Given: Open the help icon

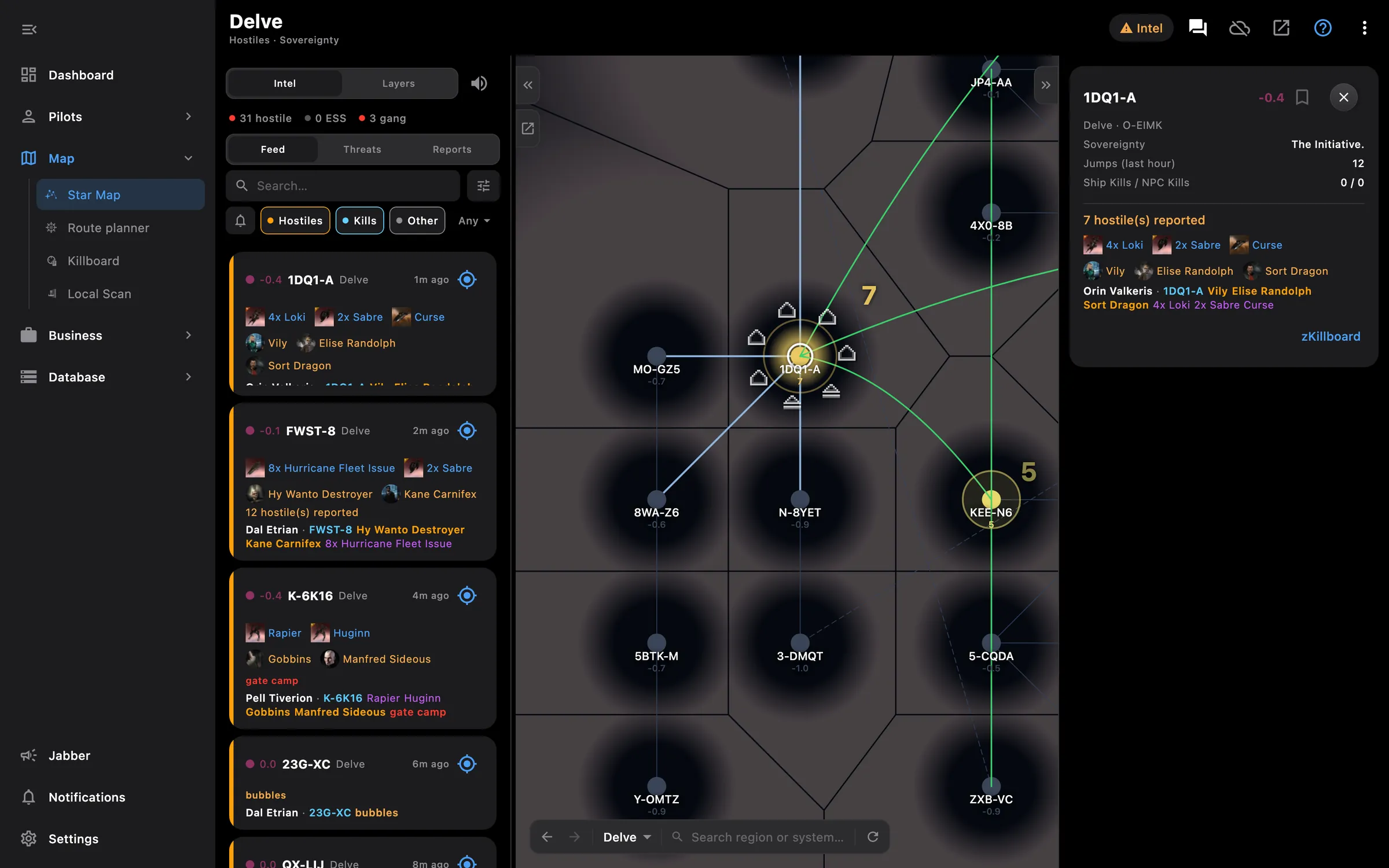Looking at the screenshot, I should coord(1322,28).
